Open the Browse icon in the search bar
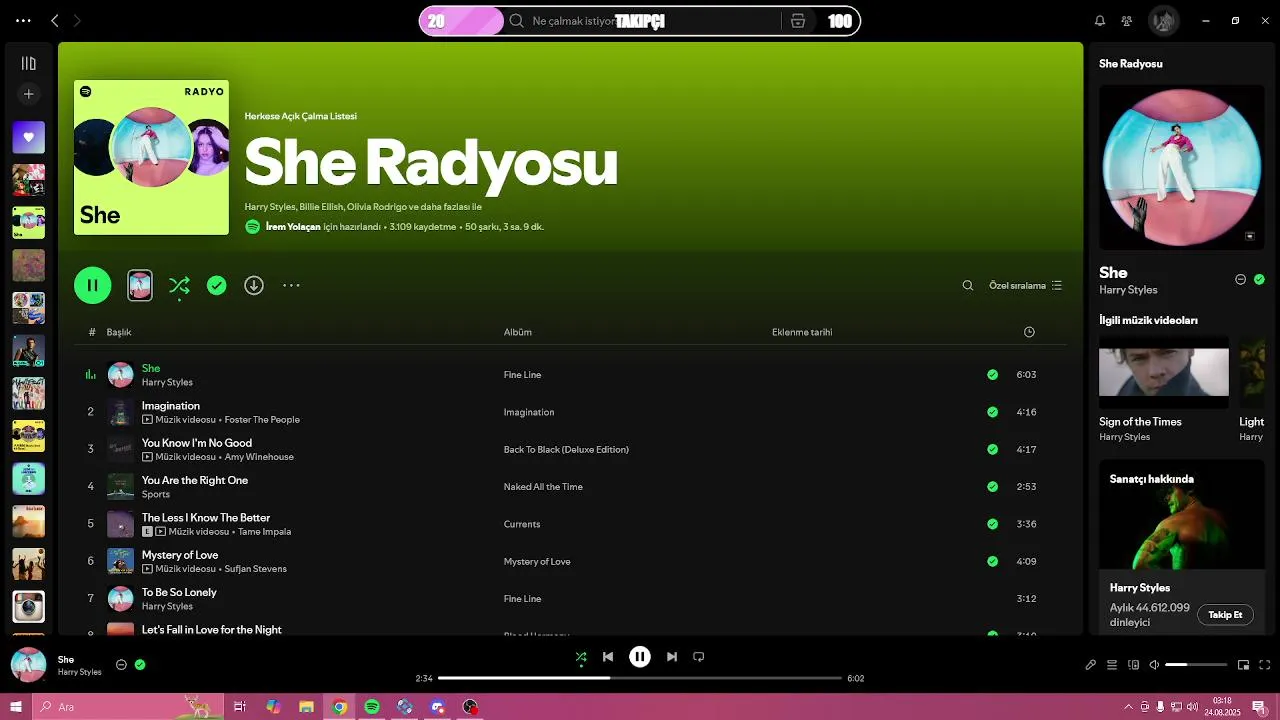 coord(798,21)
